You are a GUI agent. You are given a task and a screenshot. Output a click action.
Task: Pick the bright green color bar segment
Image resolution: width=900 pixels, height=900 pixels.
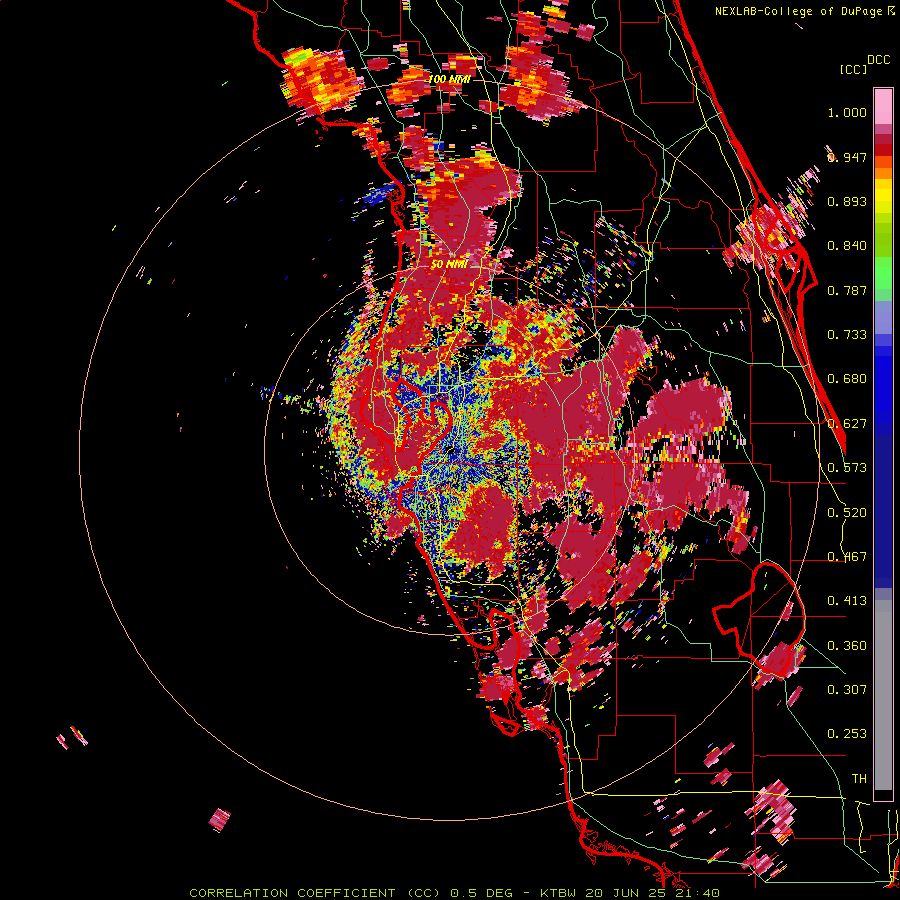coord(883,273)
